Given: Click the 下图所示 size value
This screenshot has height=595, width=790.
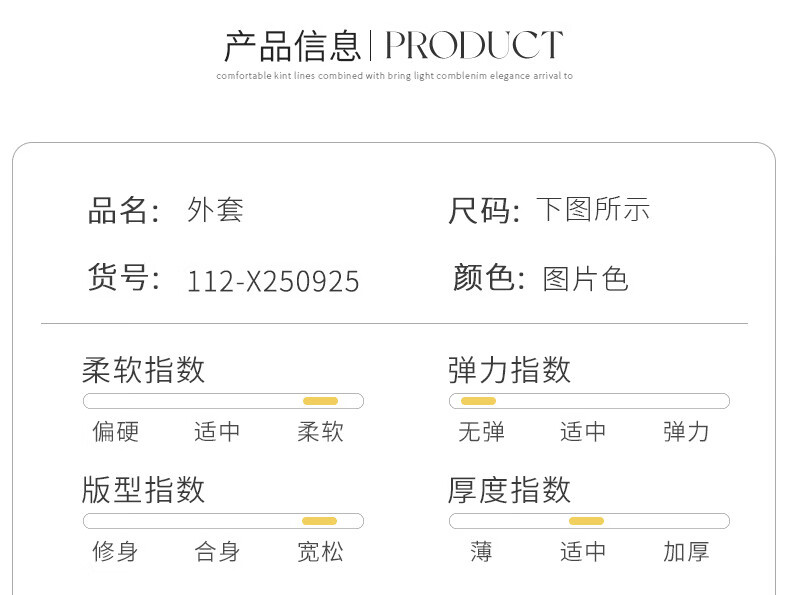Looking at the screenshot, I should coord(593,210).
